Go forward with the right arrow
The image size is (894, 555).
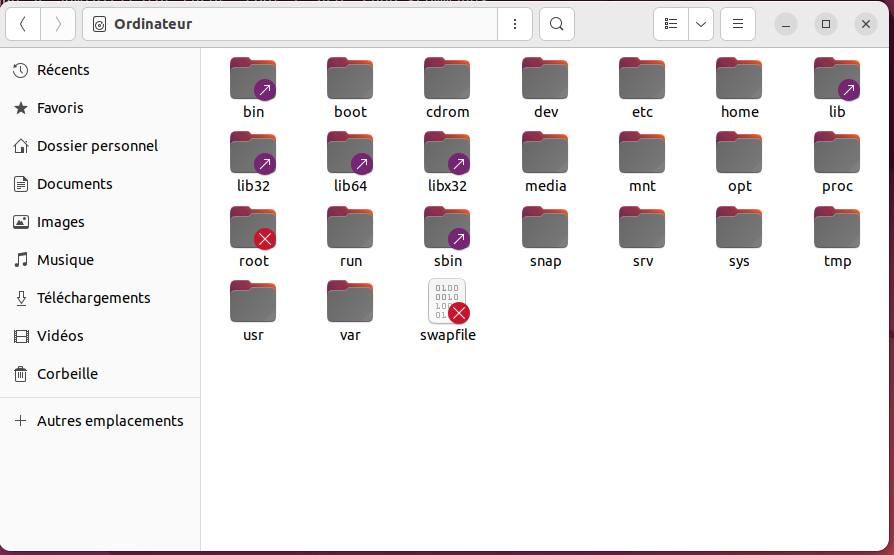[58, 24]
